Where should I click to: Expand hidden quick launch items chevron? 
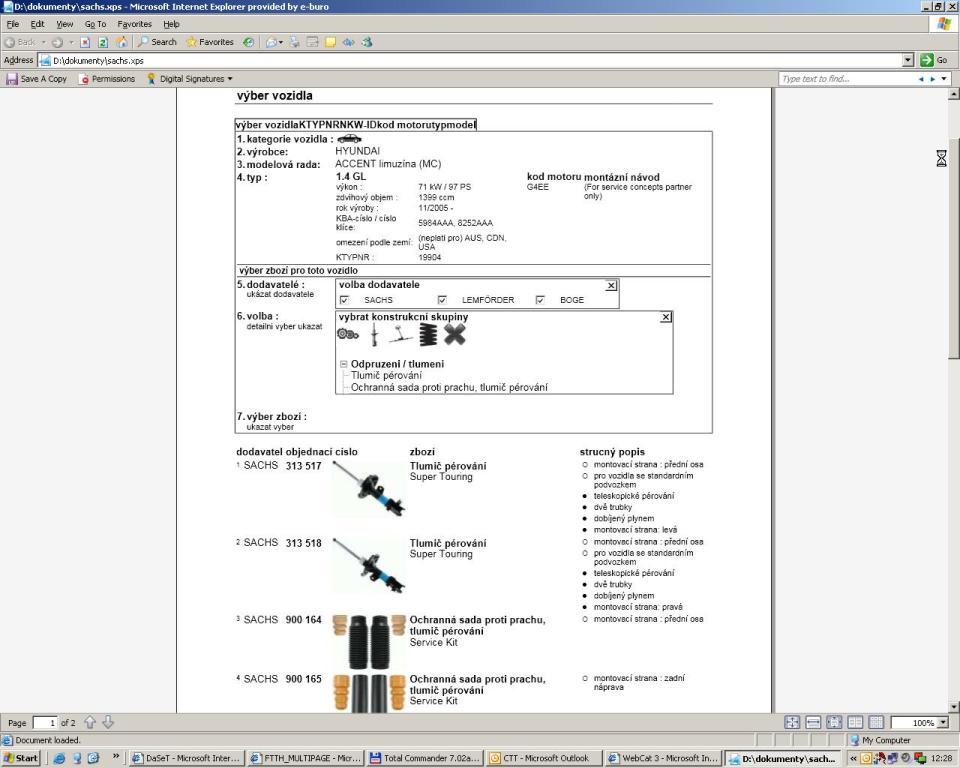click(x=116, y=756)
